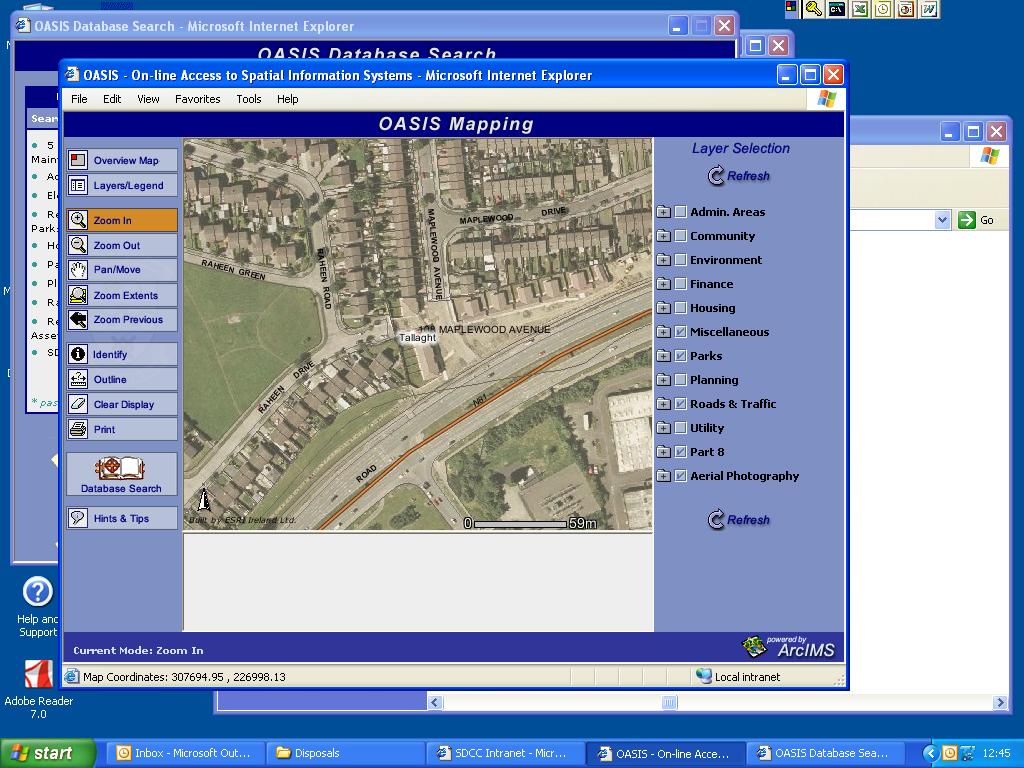Open the Favorites menu
The height and width of the screenshot is (768, 1024).
197,99
